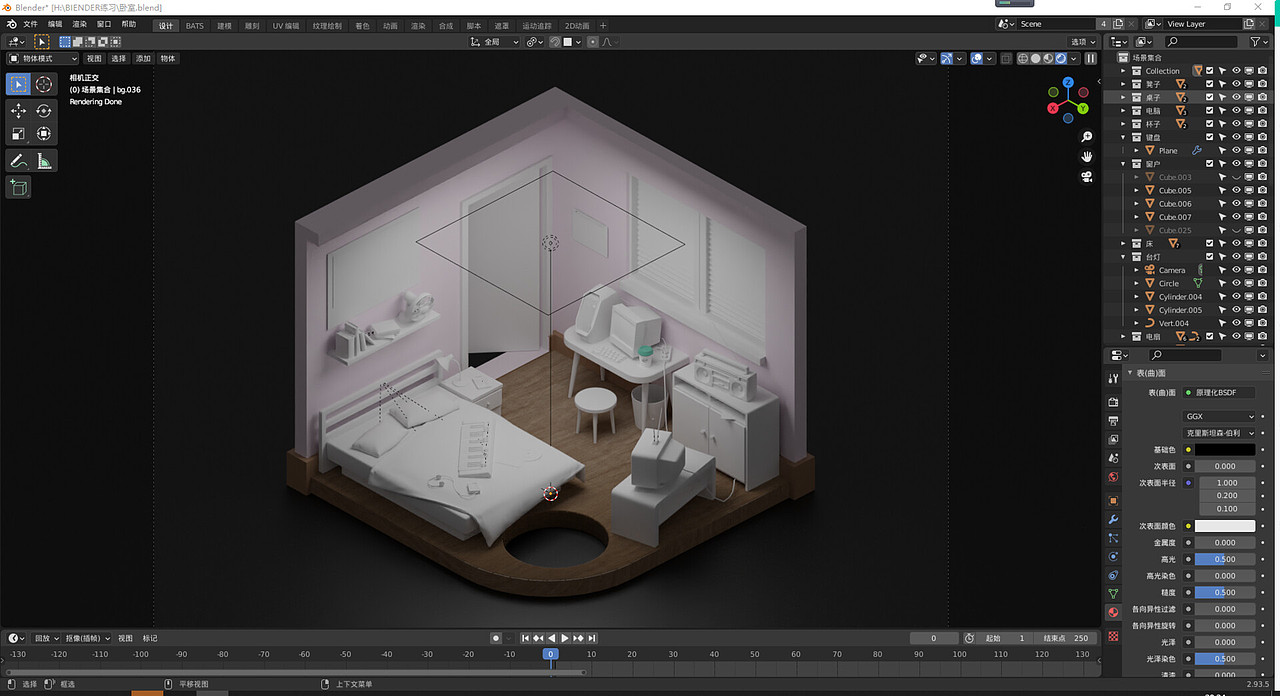This screenshot has height=696, width=1280.
Task: Open the Material properties tab icon
Action: pyautogui.click(x=1113, y=613)
